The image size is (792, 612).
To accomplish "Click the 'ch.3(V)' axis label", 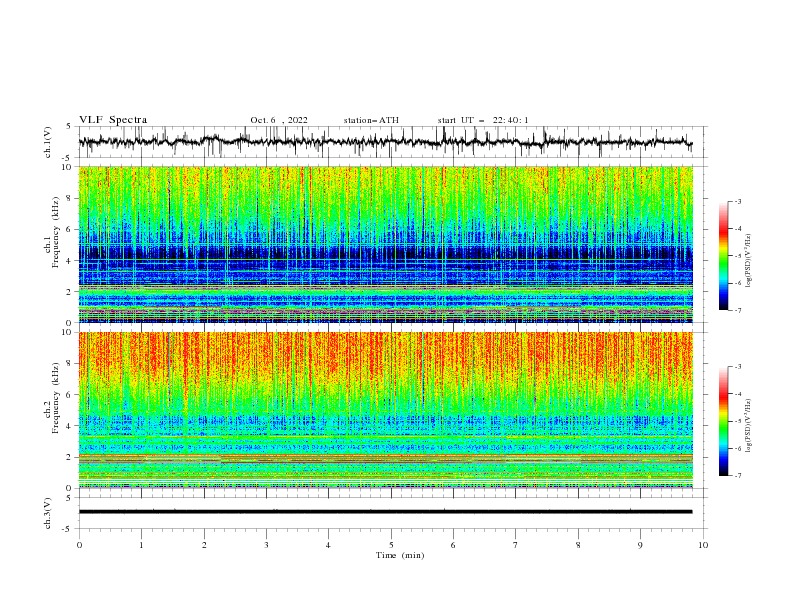I will [x=48, y=513].
